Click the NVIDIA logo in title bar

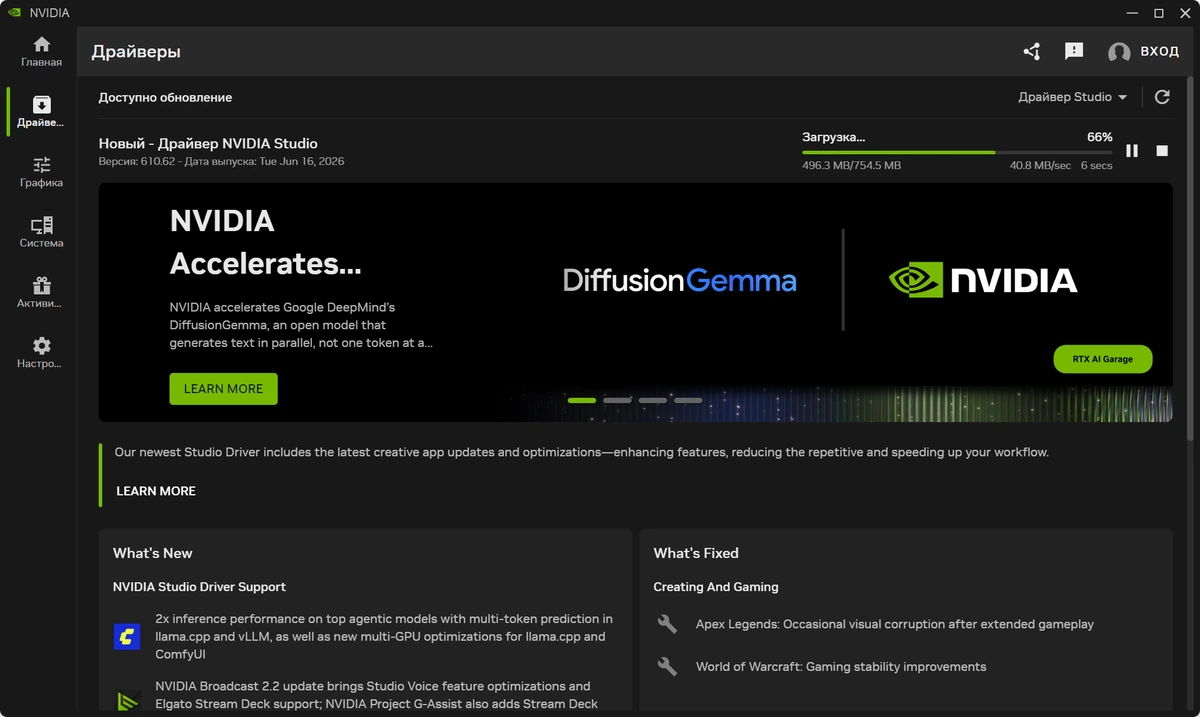pyautogui.click(x=14, y=13)
